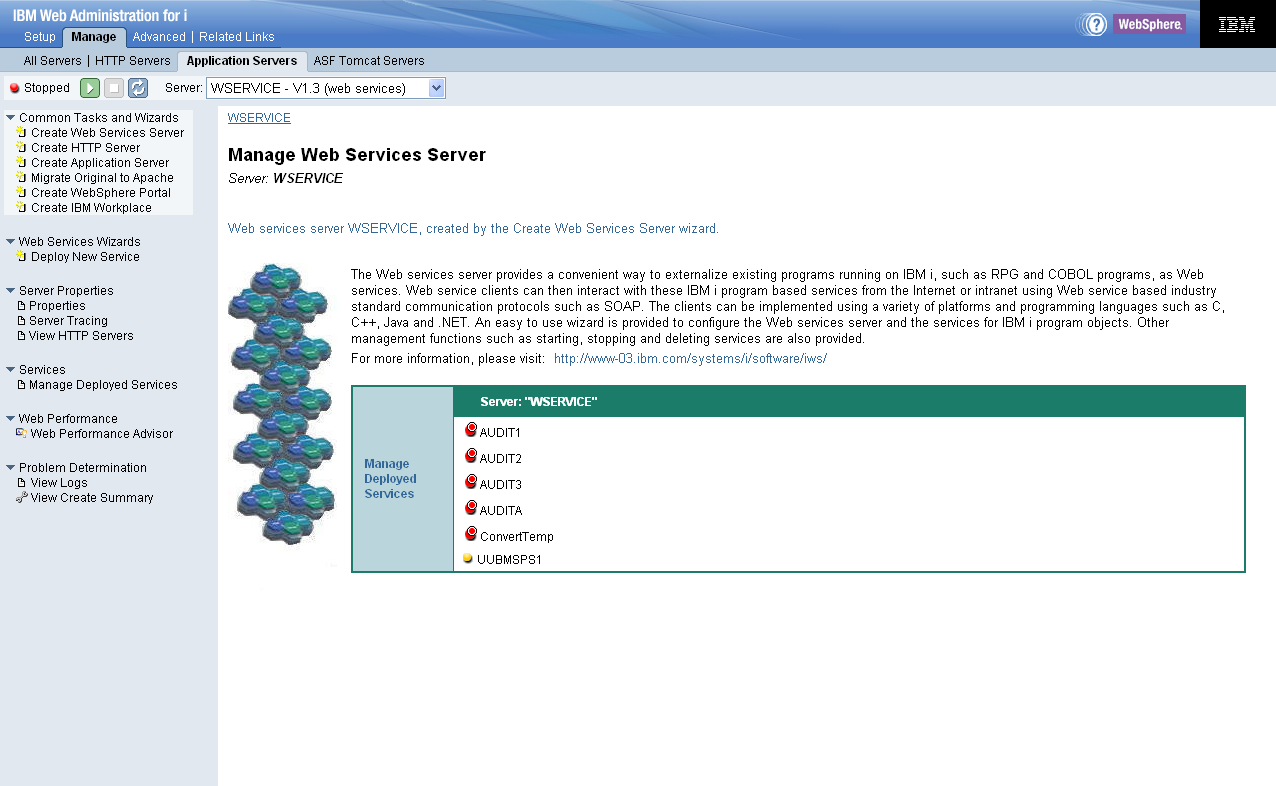Click the red status icon beside ConvertTemp
Screen dimensions: 1276x786
pyautogui.click(x=471, y=534)
